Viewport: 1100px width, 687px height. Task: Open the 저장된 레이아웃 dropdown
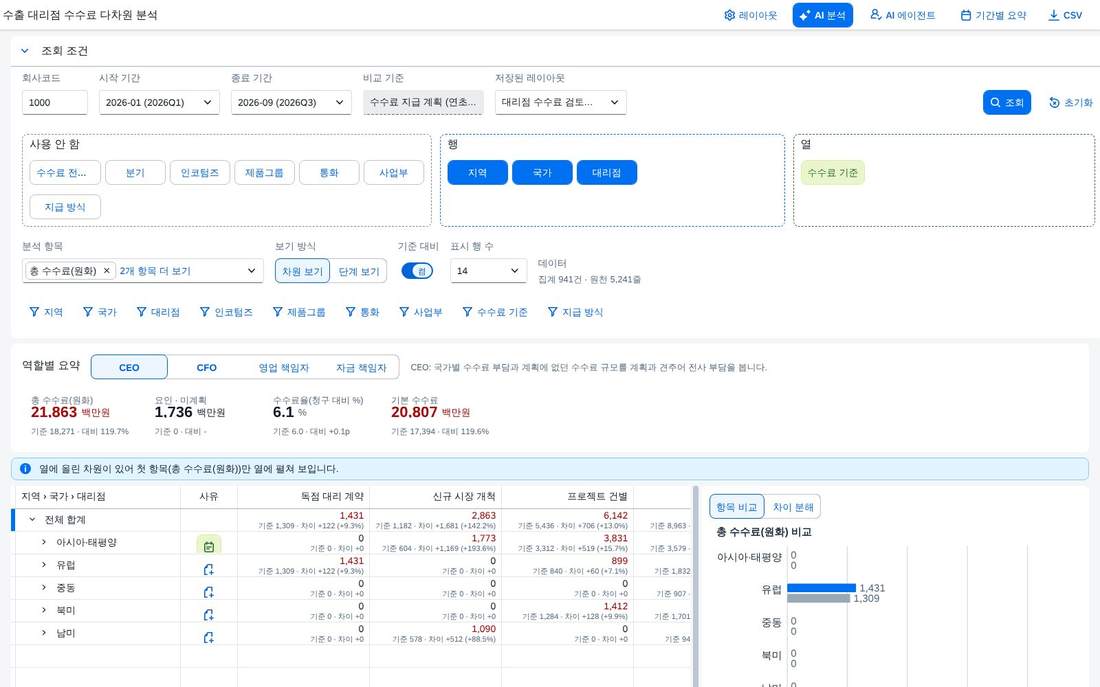tap(561, 102)
